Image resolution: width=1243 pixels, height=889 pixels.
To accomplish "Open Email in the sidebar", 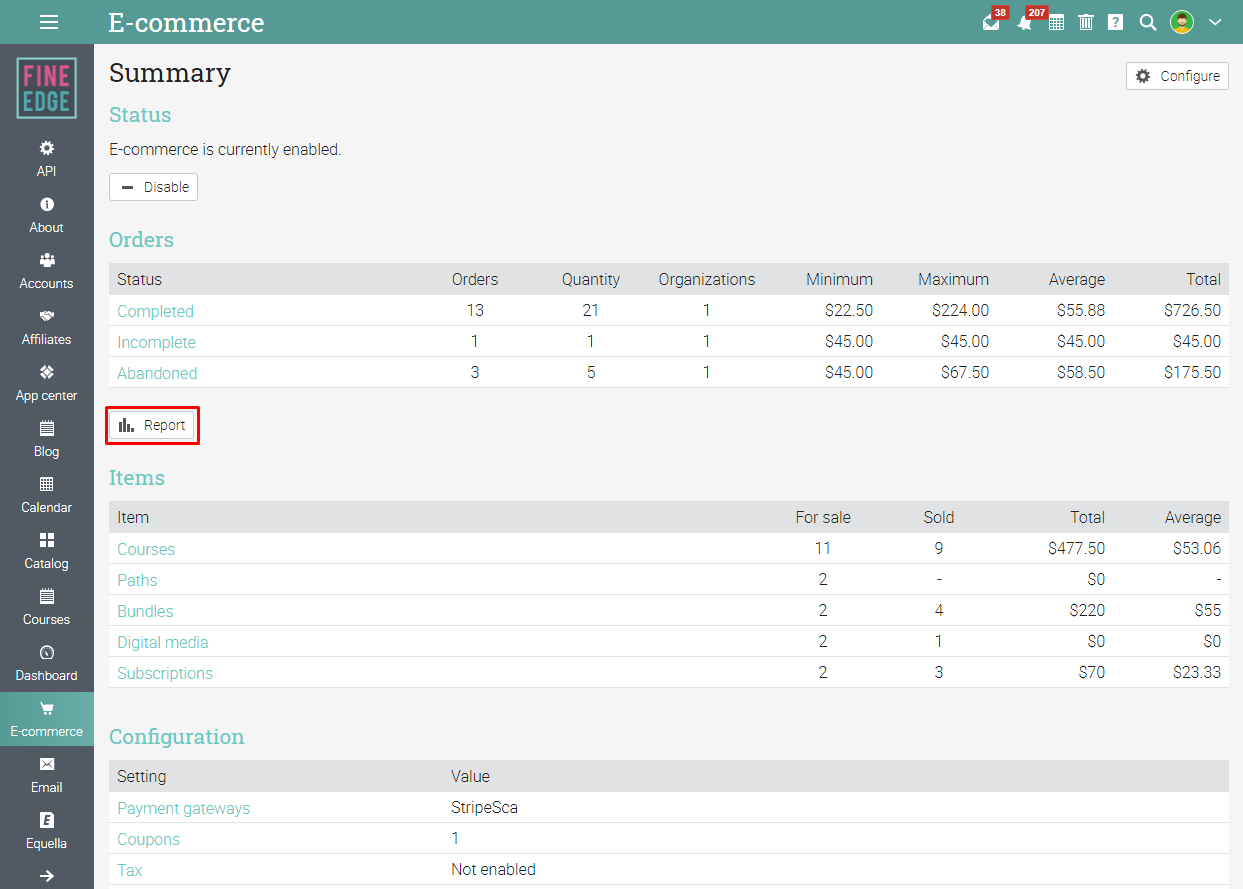I will click(x=46, y=775).
